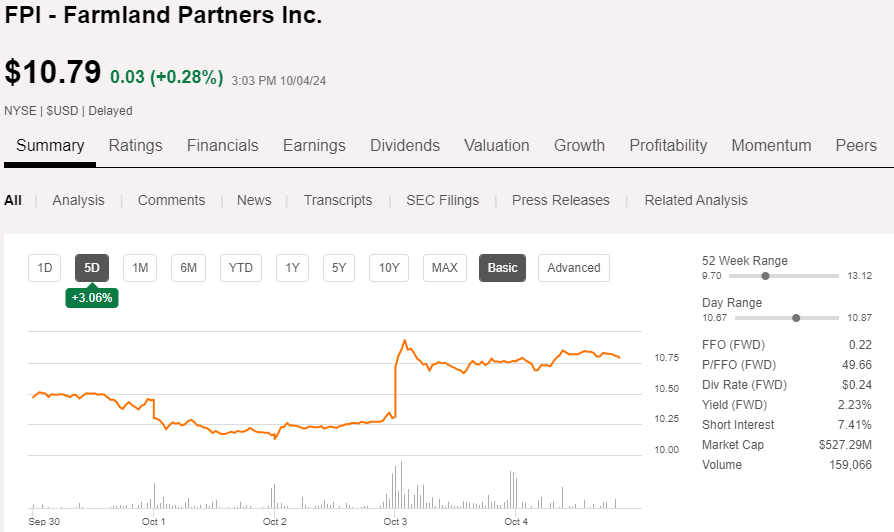Switch chart range to 5Y

[339, 267]
